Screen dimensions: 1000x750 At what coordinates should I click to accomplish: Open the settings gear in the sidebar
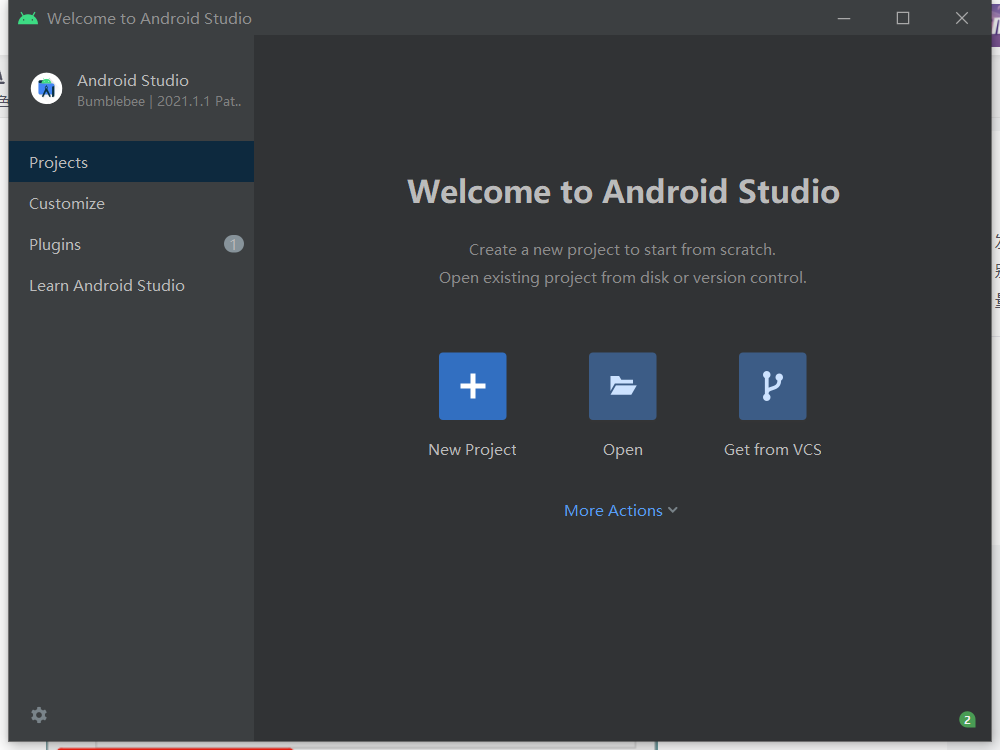pyautogui.click(x=39, y=715)
